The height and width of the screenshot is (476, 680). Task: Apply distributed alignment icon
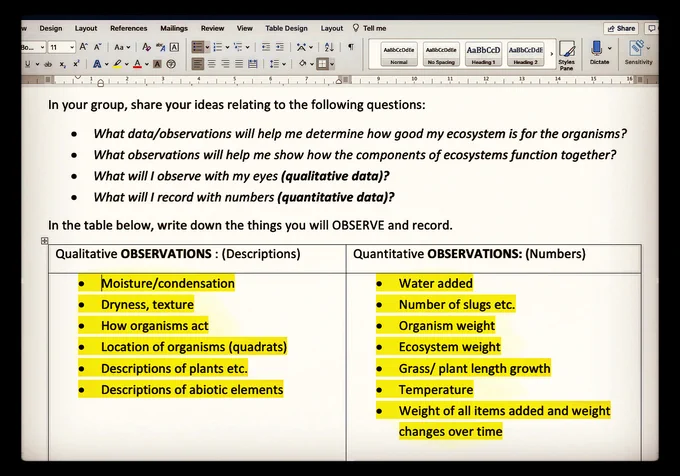click(x=253, y=64)
